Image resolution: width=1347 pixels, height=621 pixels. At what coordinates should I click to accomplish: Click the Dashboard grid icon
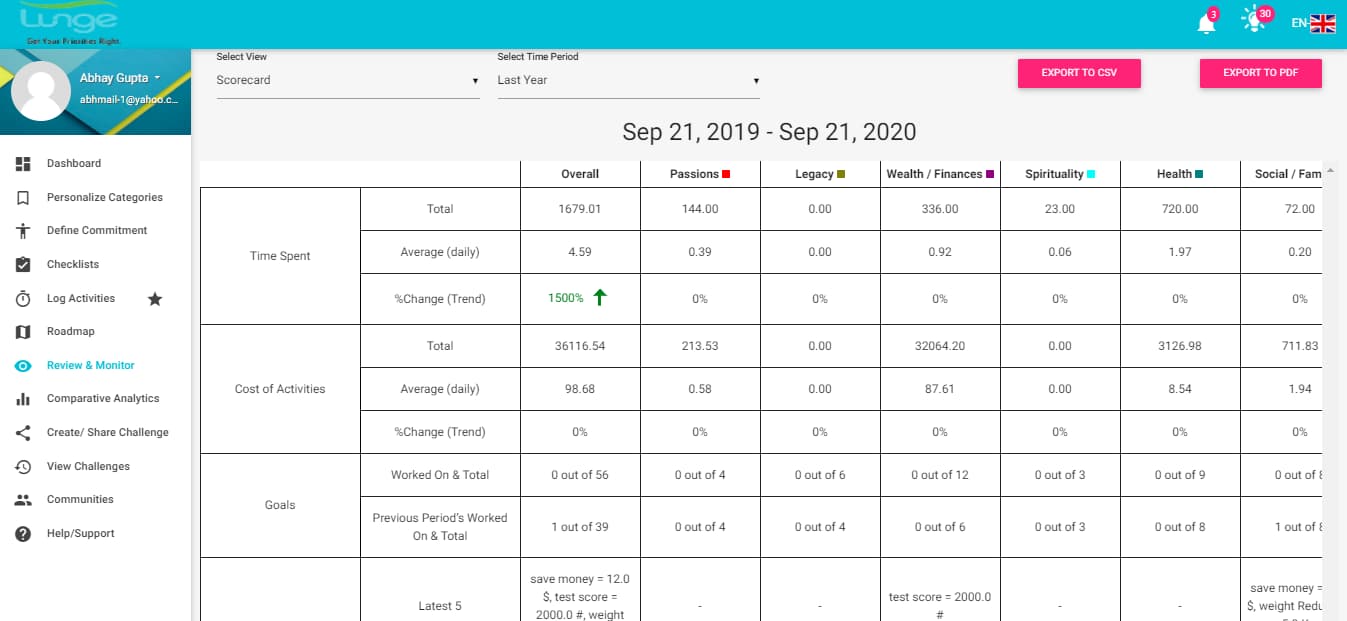click(x=24, y=164)
